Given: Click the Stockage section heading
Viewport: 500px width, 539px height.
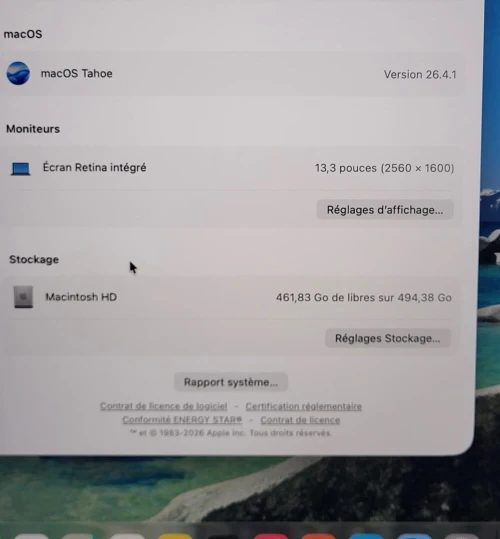Looking at the screenshot, I should tap(34, 260).
